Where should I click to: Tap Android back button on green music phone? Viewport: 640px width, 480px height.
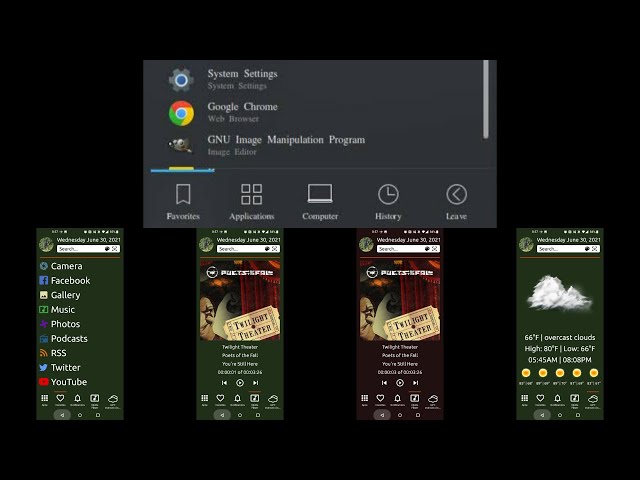coord(222,415)
